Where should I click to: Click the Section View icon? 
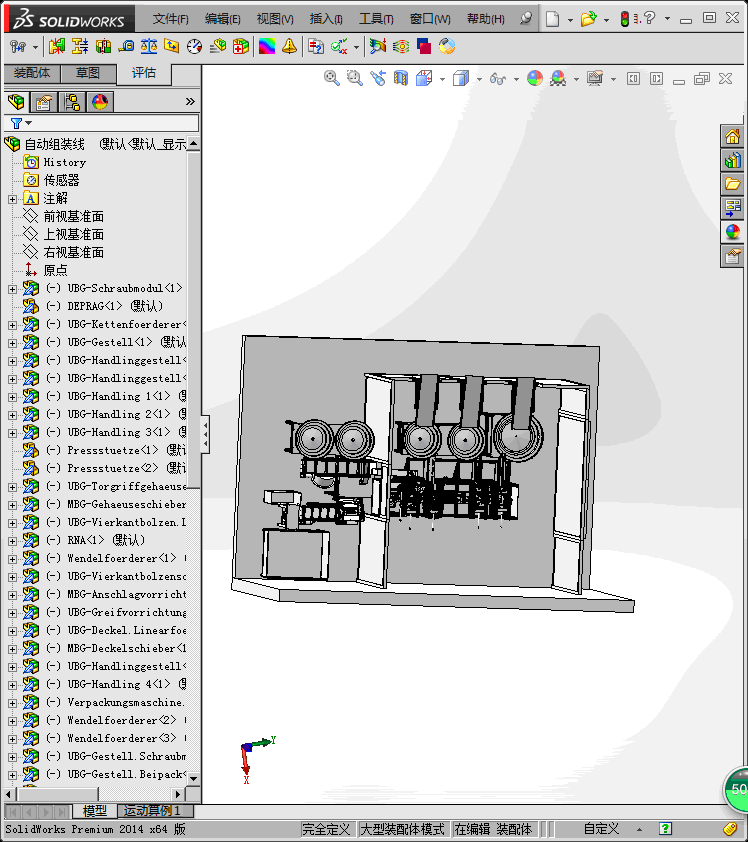pyautogui.click(x=401, y=78)
